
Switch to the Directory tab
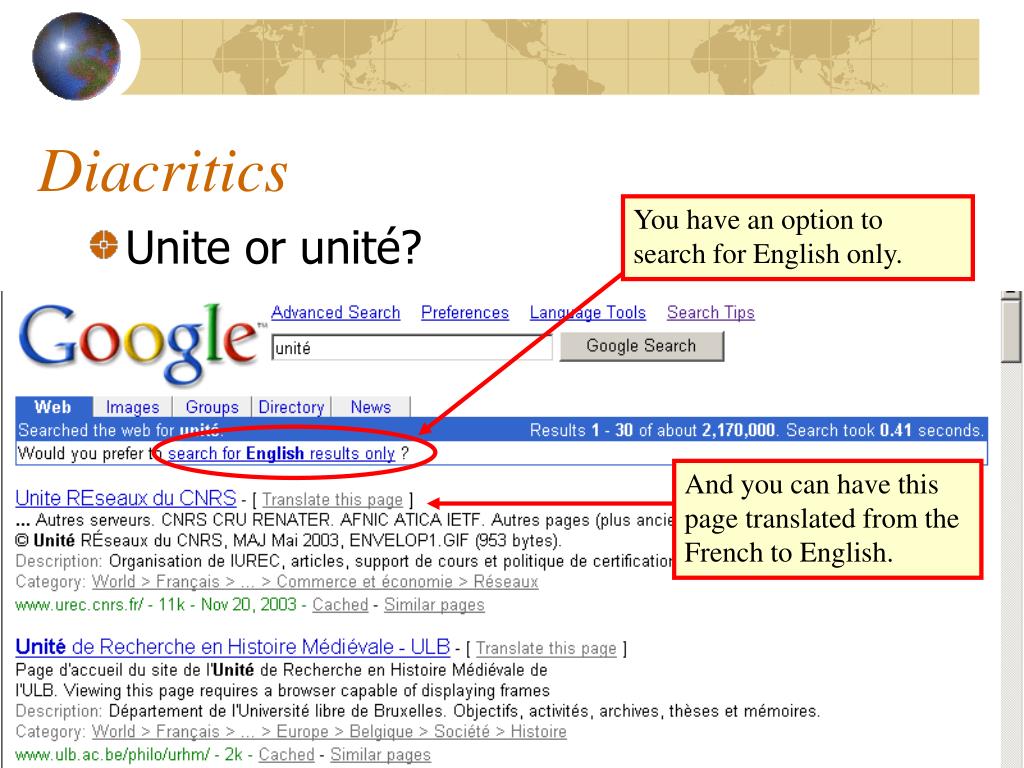[x=291, y=408]
